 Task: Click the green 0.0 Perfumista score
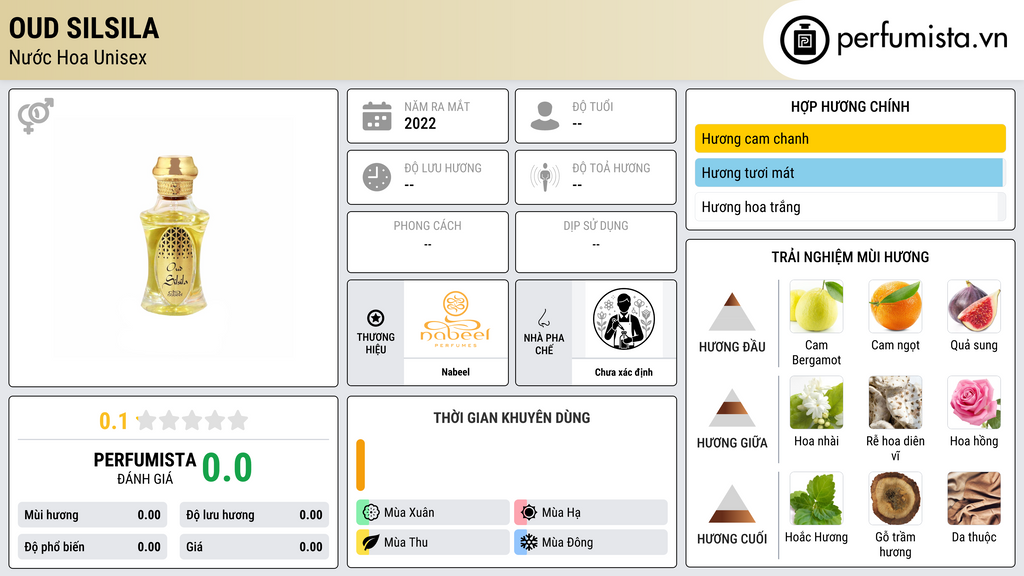point(227,468)
